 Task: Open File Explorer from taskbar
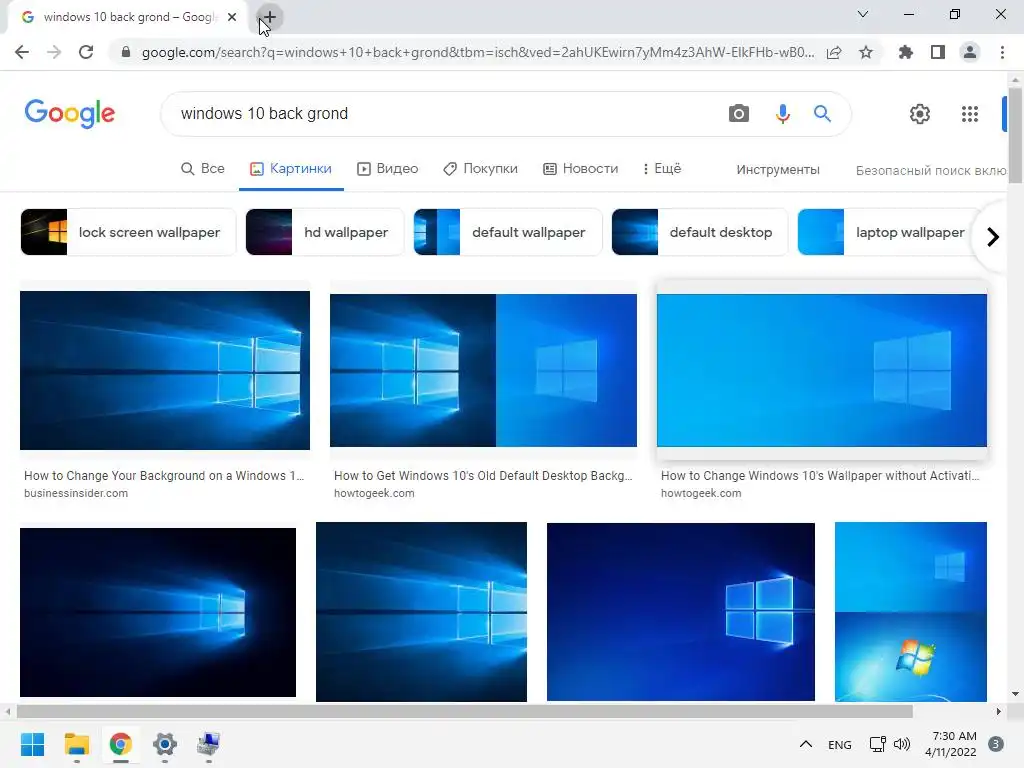(x=77, y=744)
